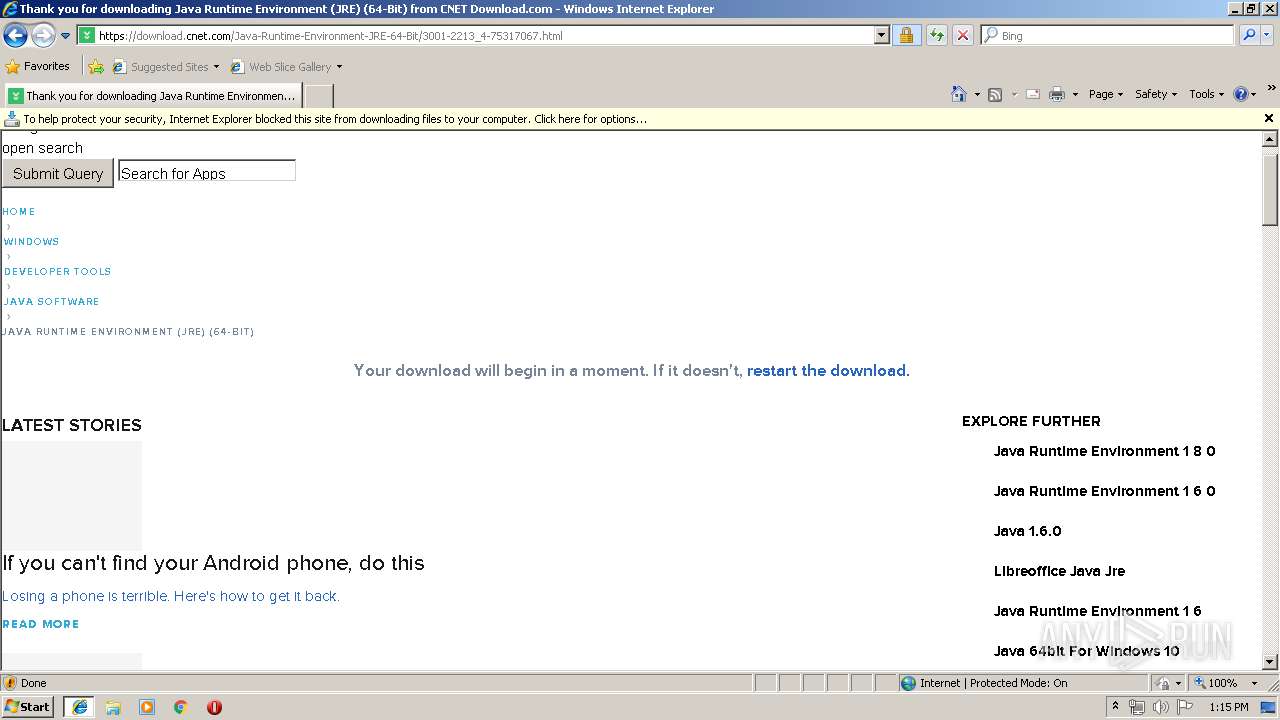1280x720 pixels.
Task: Click the vertical scrollbar up arrow
Action: pos(1270,140)
